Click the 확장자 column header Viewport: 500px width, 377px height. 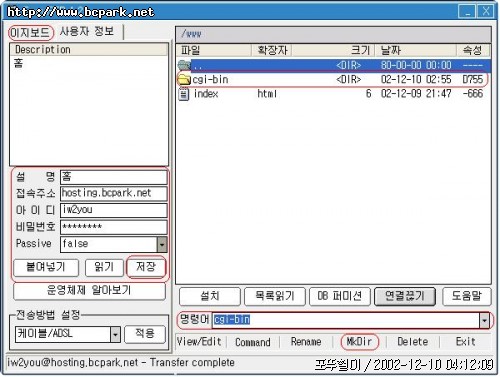[x=271, y=51]
